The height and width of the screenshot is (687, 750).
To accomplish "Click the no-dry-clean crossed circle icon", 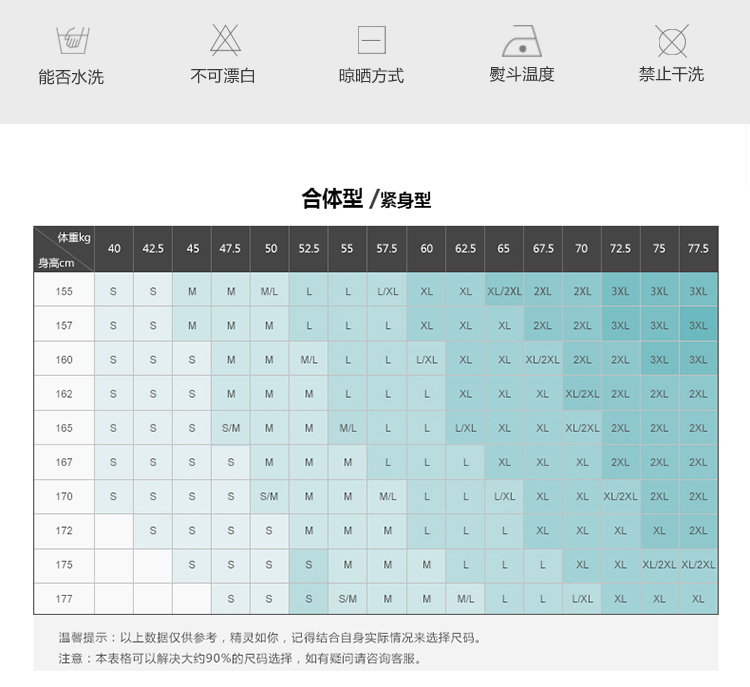I will point(672,41).
